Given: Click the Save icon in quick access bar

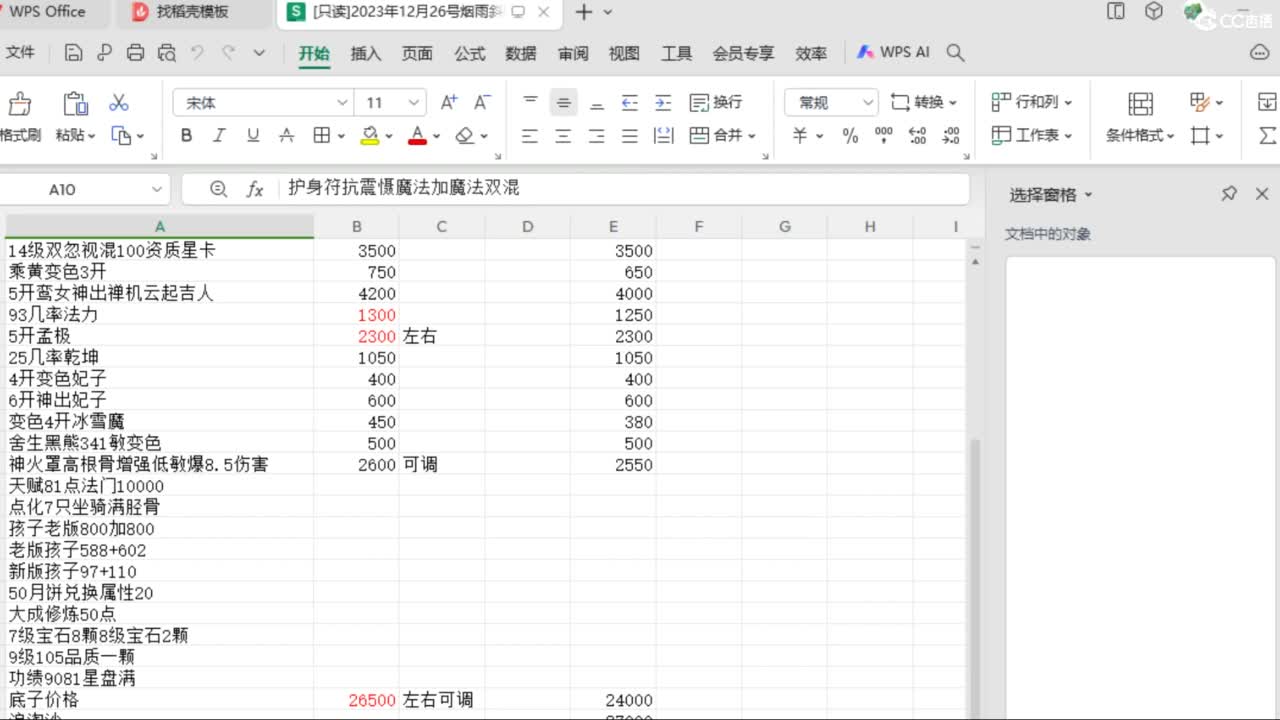Looking at the screenshot, I should point(73,53).
